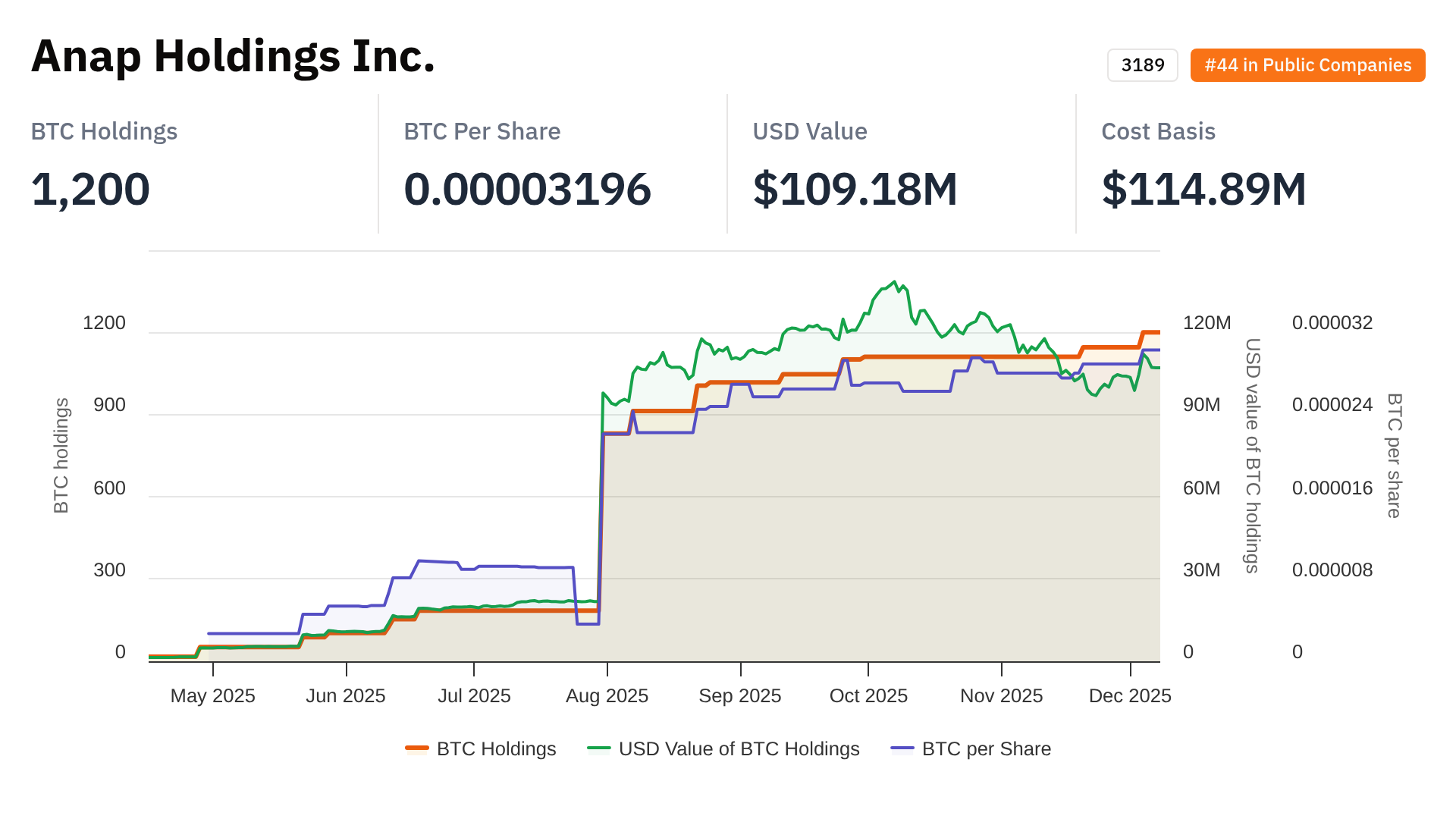
Task: Click the May 2025 x-axis tick label
Action: [x=212, y=695]
